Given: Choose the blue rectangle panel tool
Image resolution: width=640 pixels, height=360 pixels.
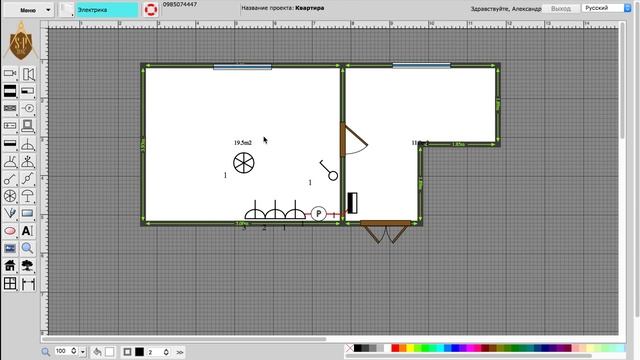Looking at the screenshot, I should click(x=28, y=213).
